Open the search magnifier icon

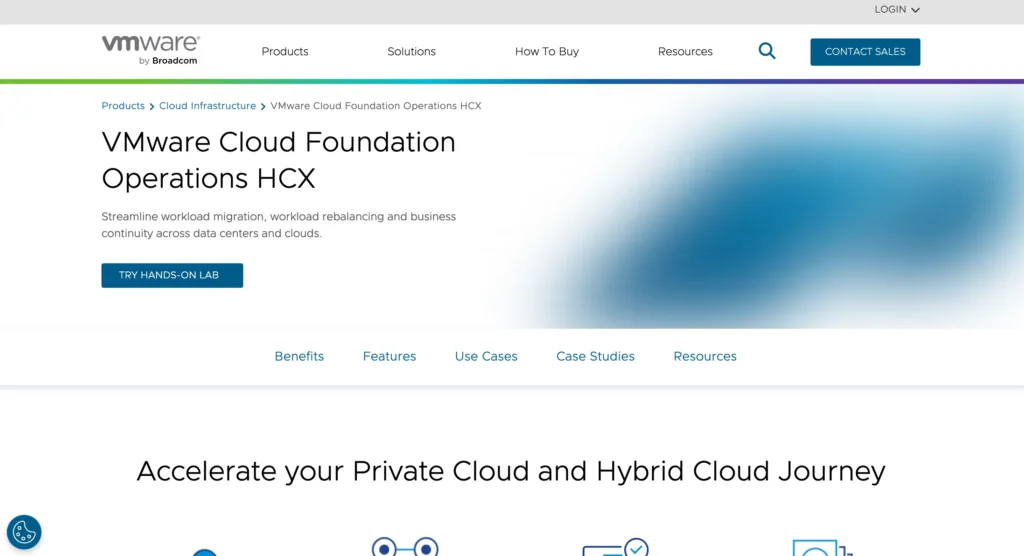[767, 51]
